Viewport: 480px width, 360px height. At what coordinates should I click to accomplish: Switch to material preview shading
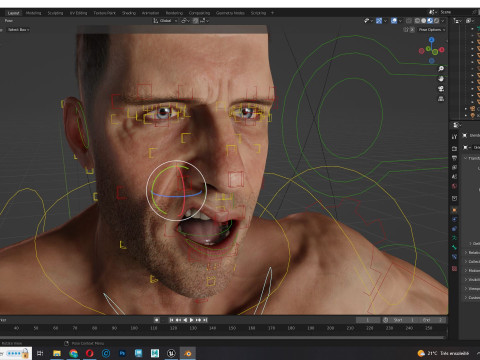(430, 21)
